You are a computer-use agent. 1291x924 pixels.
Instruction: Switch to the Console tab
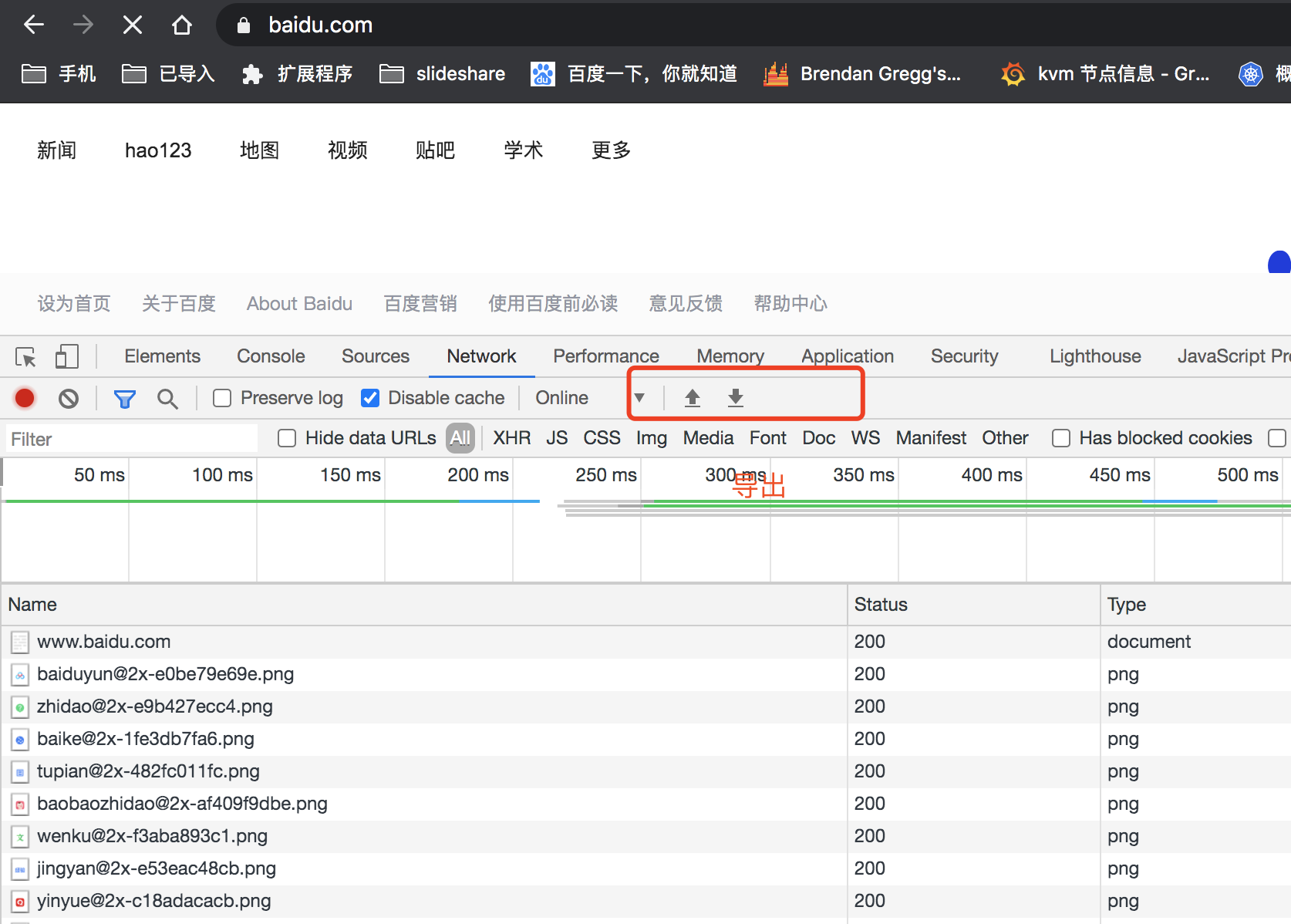coord(271,356)
